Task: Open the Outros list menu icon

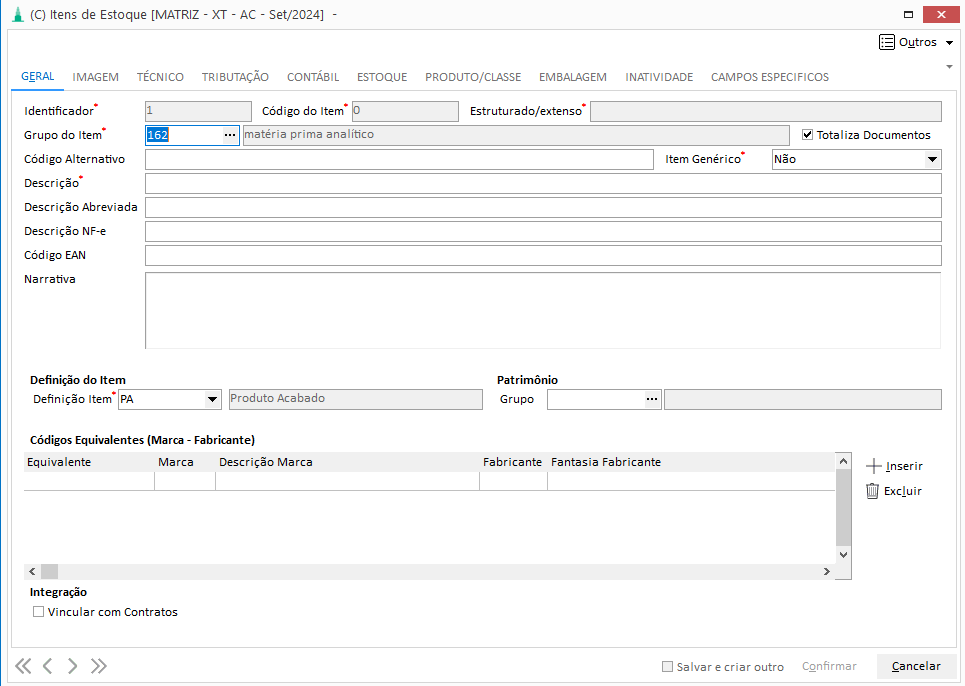Action: click(886, 42)
